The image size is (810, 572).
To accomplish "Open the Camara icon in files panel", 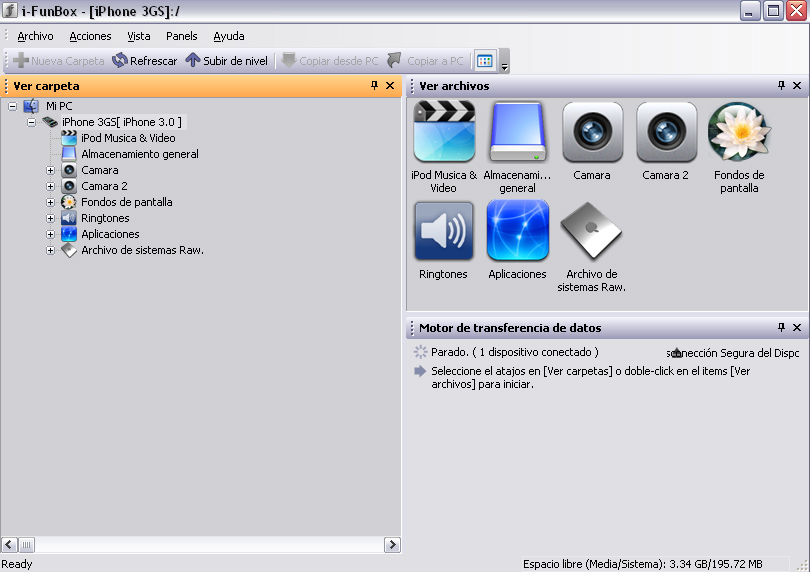I will (592, 132).
